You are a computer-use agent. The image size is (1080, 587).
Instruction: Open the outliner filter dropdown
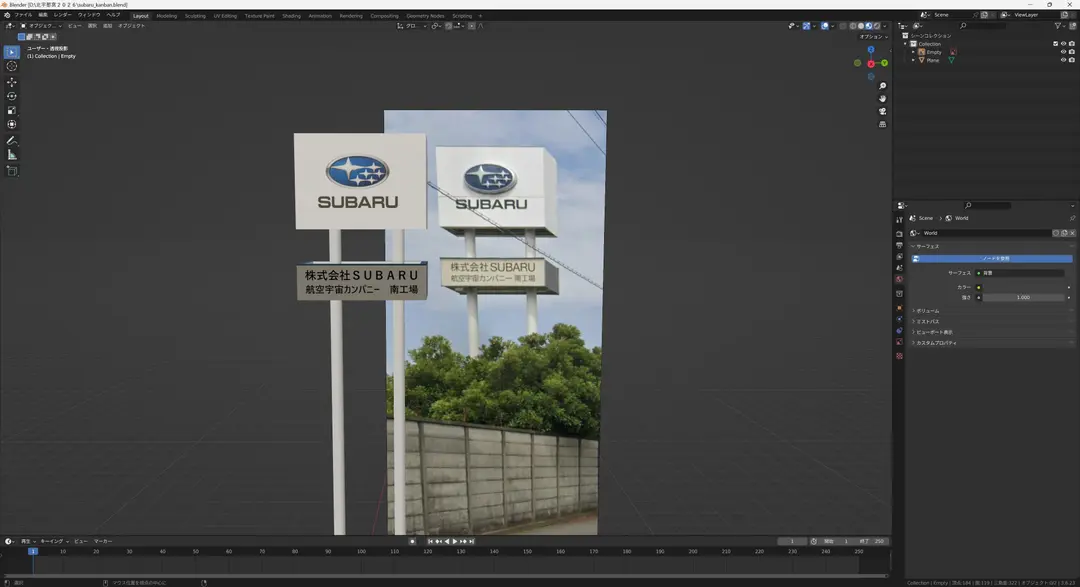point(1060,26)
